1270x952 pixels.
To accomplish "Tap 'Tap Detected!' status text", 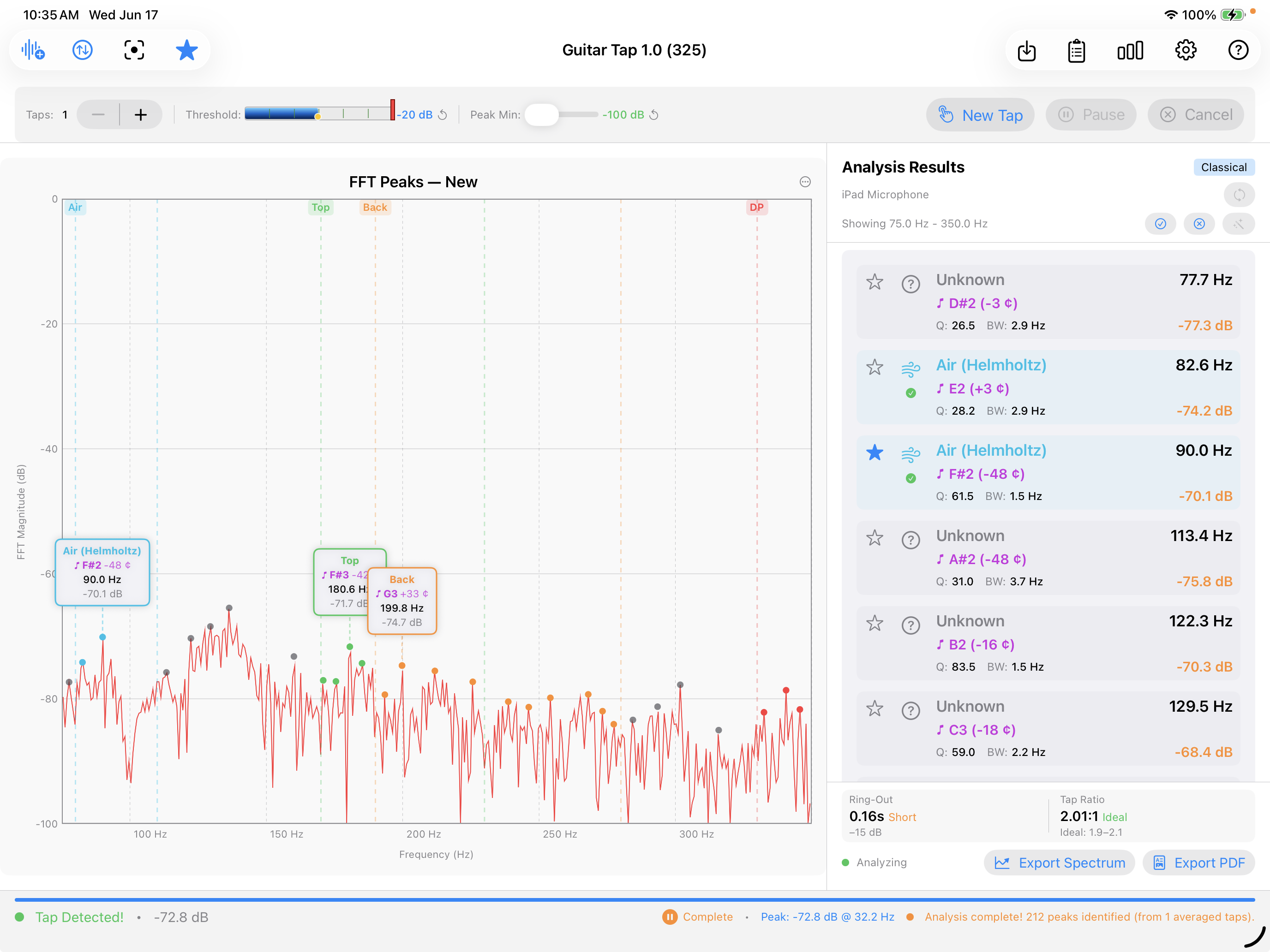I will coord(79,917).
